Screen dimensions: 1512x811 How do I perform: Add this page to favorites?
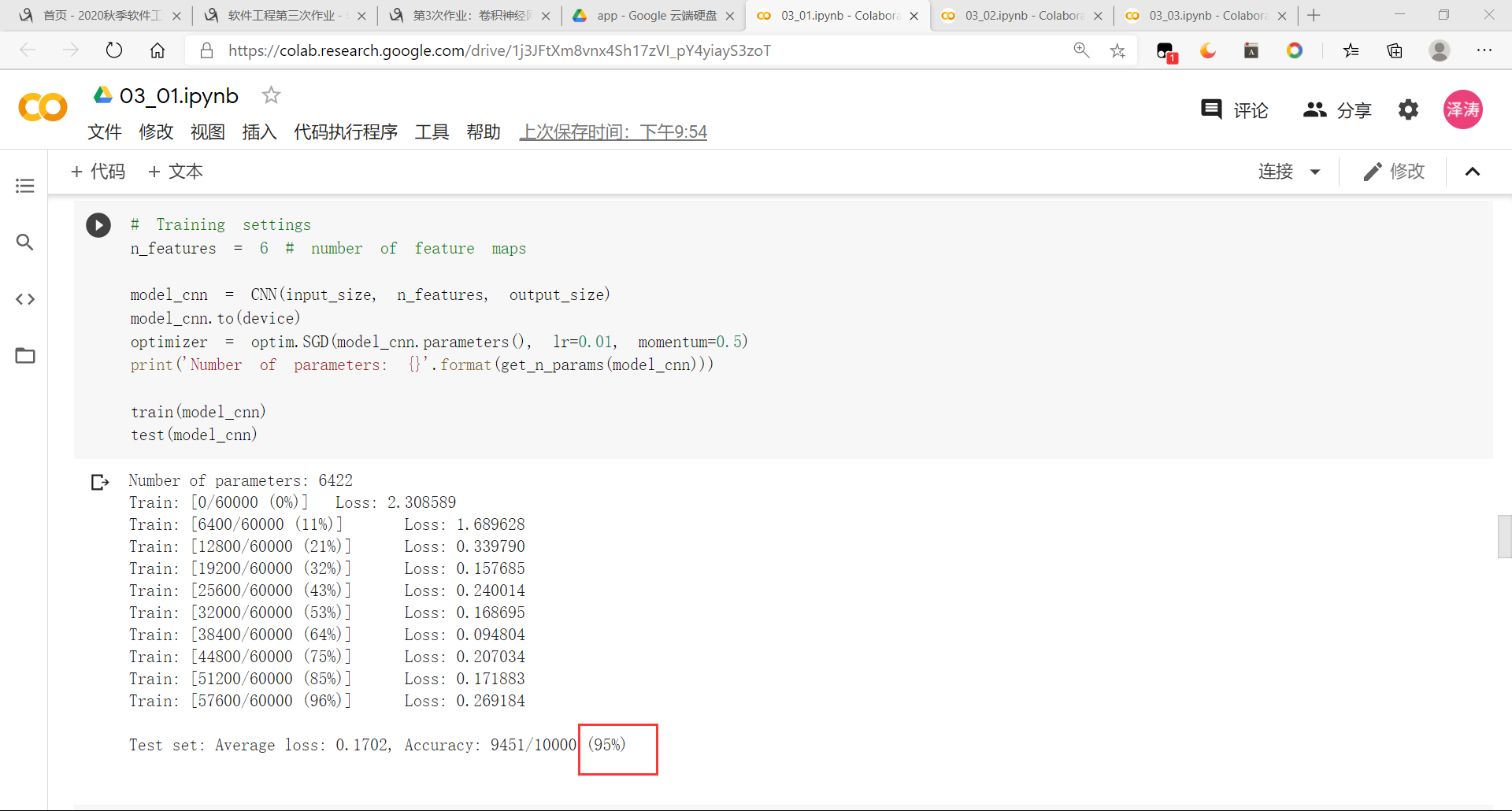(1117, 50)
